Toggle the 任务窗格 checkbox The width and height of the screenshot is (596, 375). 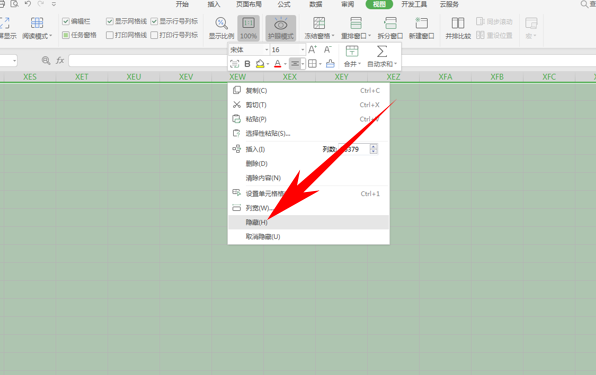click(x=66, y=35)
